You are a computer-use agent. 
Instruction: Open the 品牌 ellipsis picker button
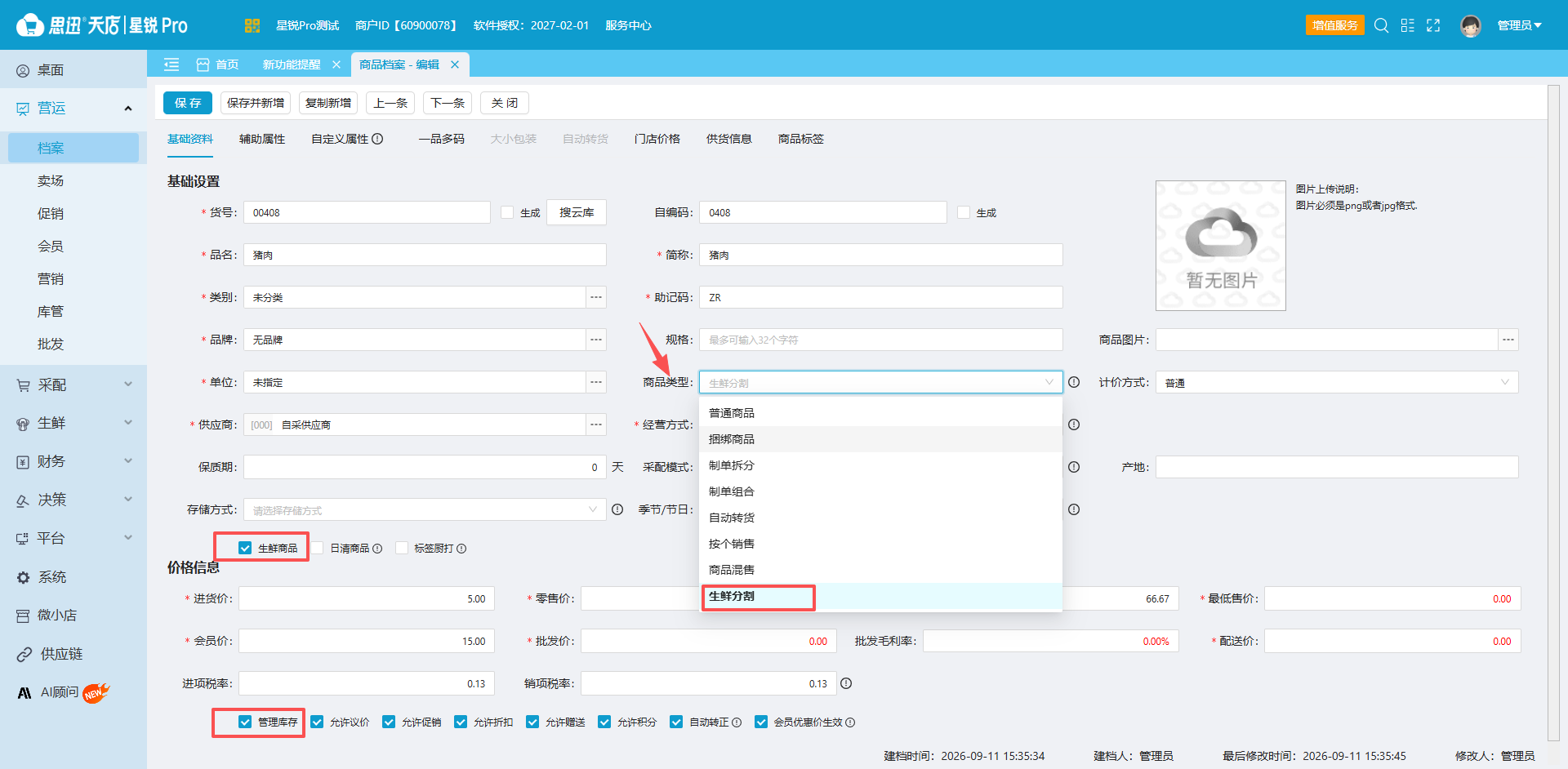pos(596,340)
